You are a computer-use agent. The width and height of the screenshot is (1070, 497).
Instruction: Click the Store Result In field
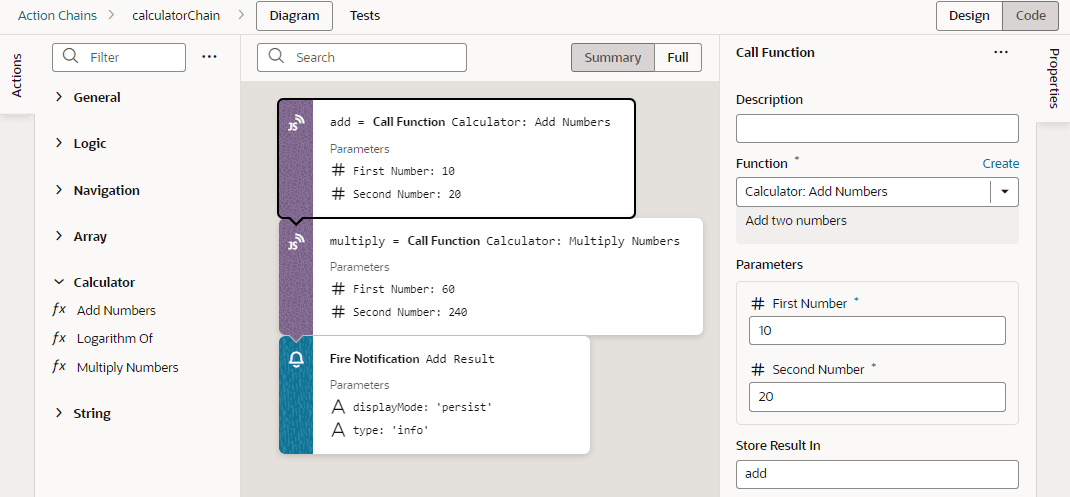pos(876,474)
